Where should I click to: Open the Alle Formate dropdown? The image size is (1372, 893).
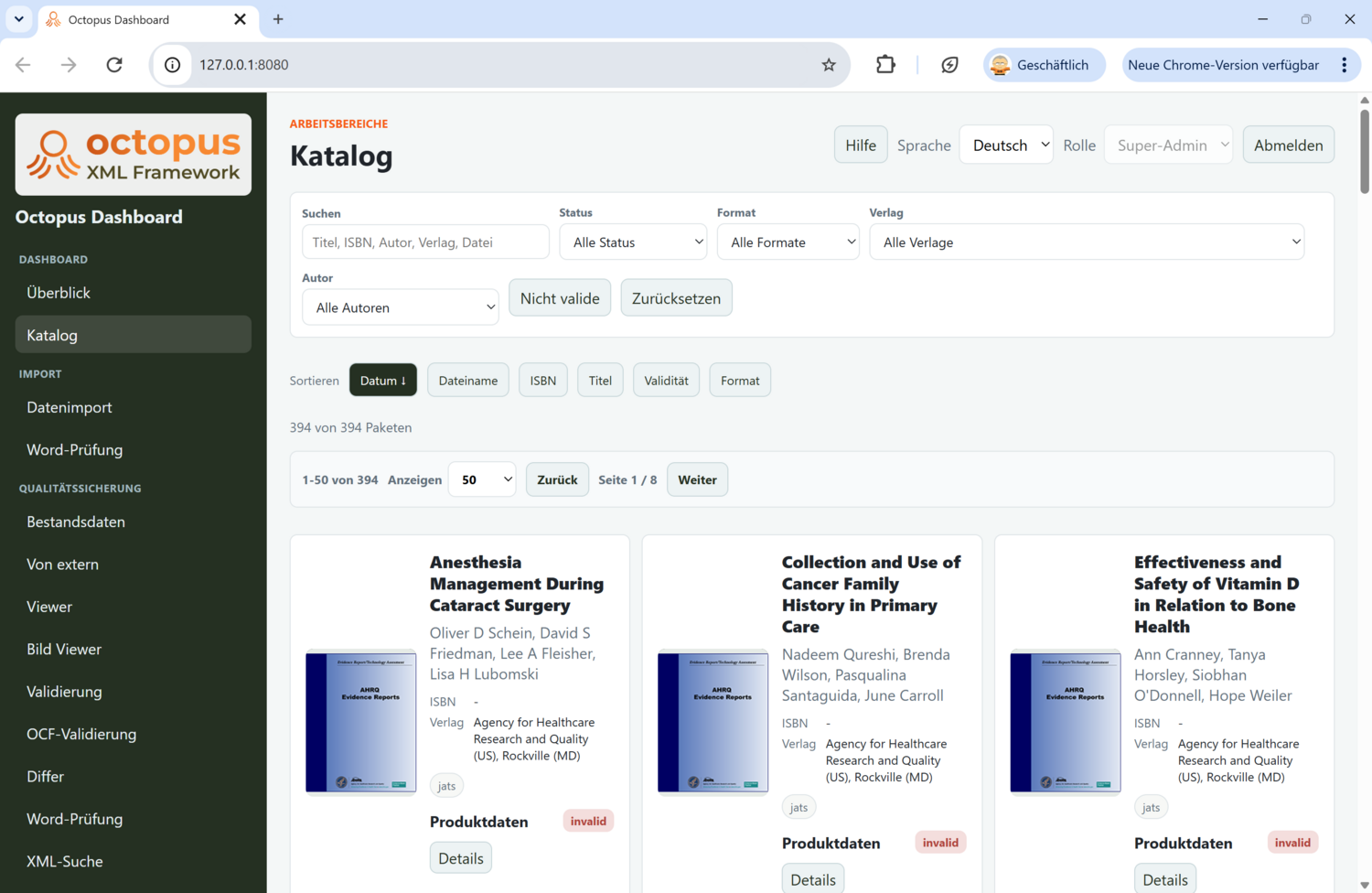click(788, 242)
